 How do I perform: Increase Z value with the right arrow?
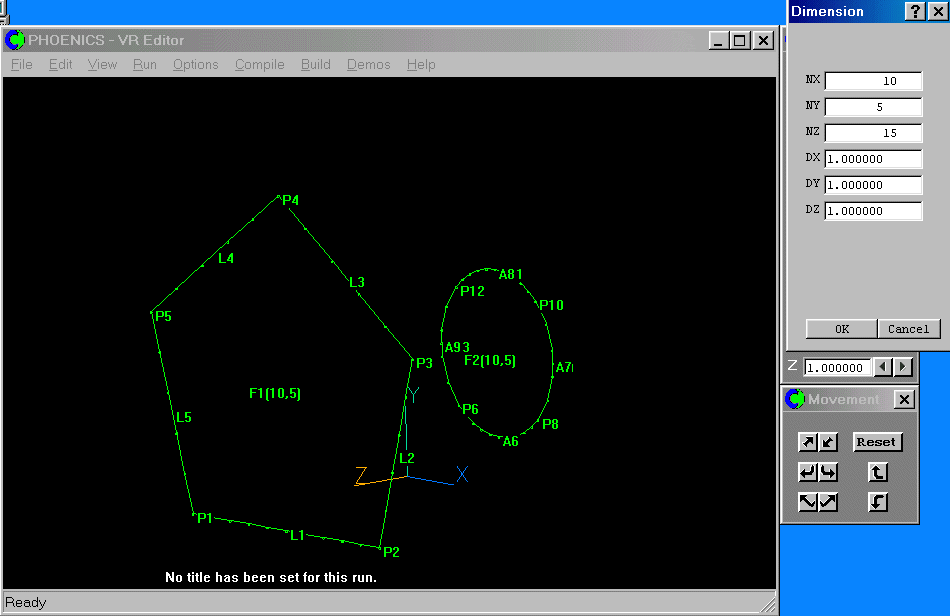point(903,367)
